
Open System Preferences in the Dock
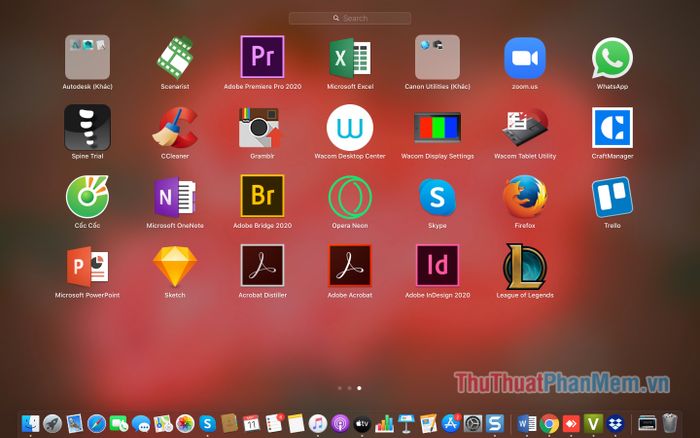coord(472,423)
